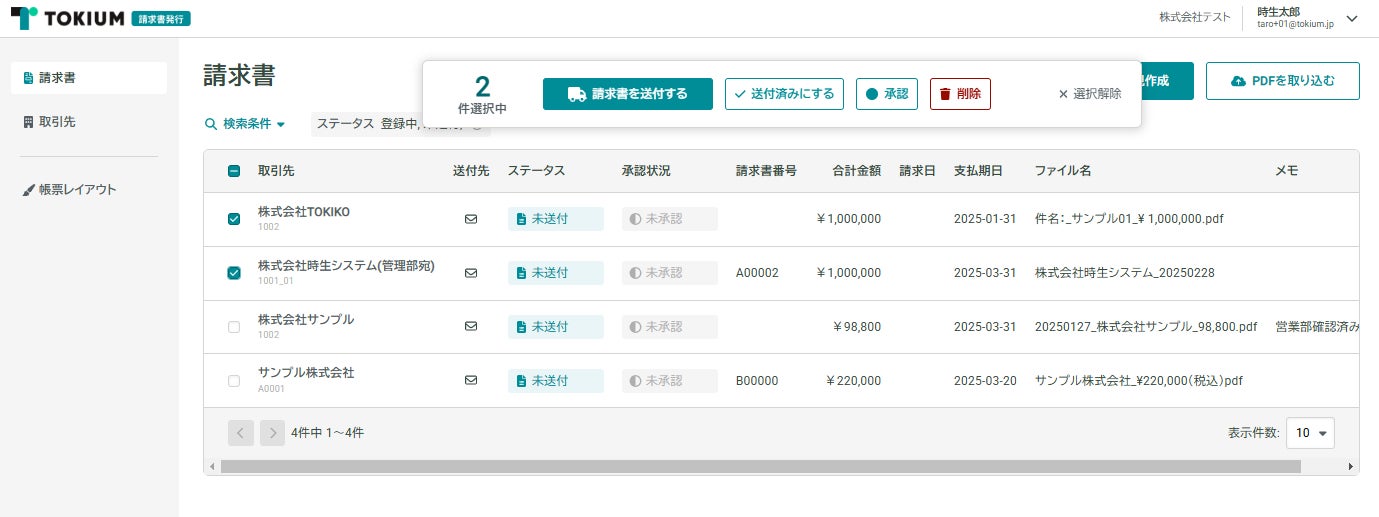The height and width of the screenshot is (517, 1379).
Task: Open 取引先 in the sidebar
Action: click(x=57, y=122)
